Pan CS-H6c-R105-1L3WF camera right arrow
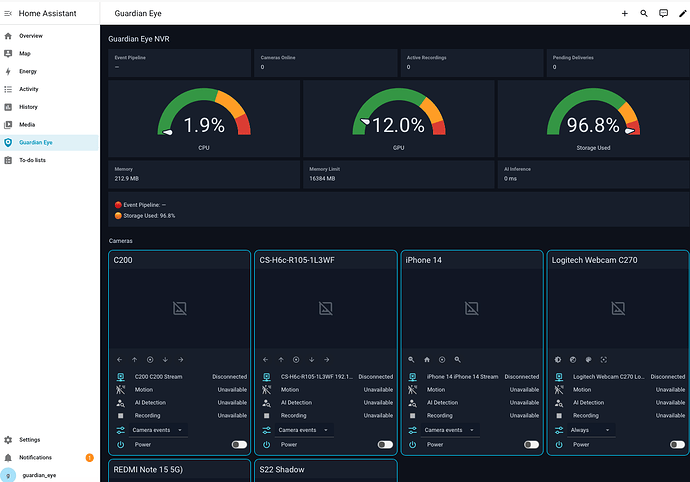Viewport: 690px width, 482px height. (x=327, y=360)
